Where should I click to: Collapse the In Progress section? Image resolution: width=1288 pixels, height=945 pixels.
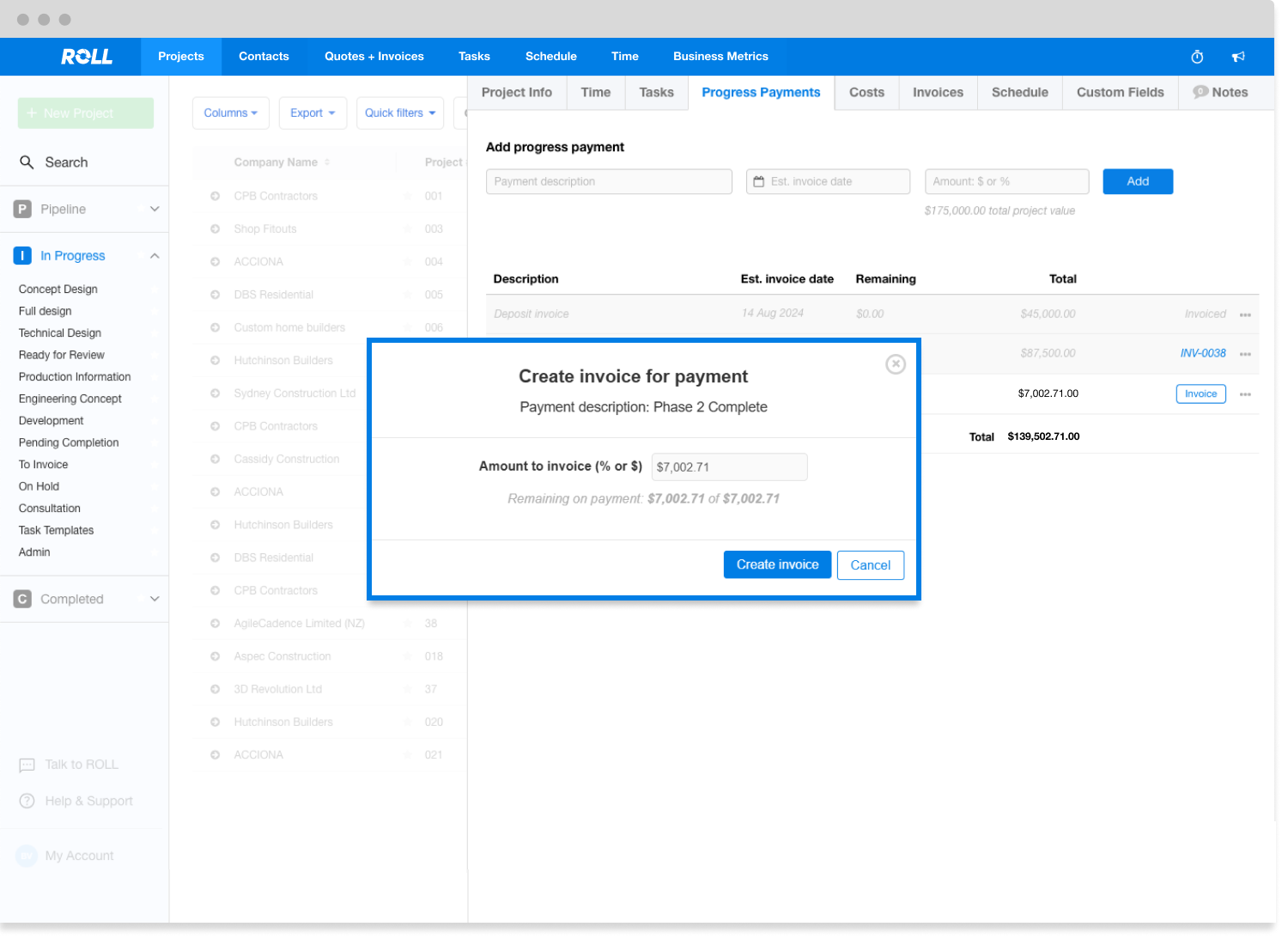tap(155, 256)
